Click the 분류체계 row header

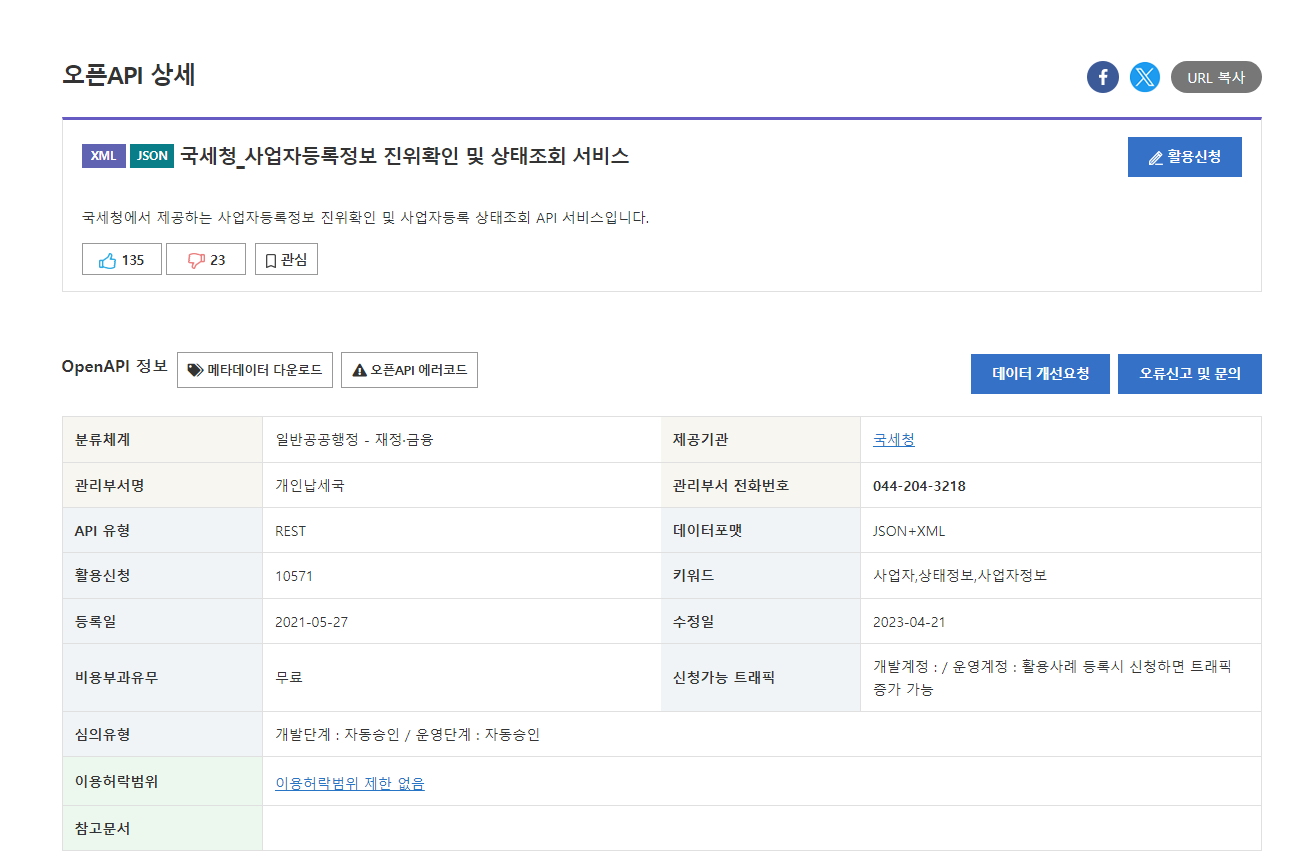[x=162, y=440]
